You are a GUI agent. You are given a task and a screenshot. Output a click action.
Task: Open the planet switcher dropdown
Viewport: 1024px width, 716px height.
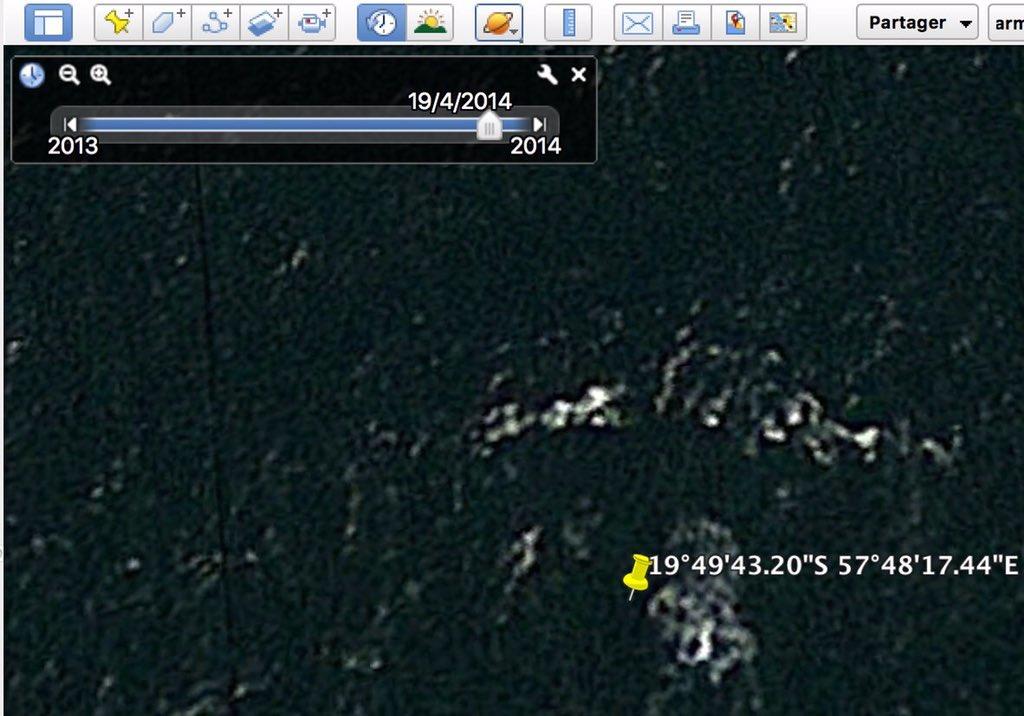coord(499,23)
